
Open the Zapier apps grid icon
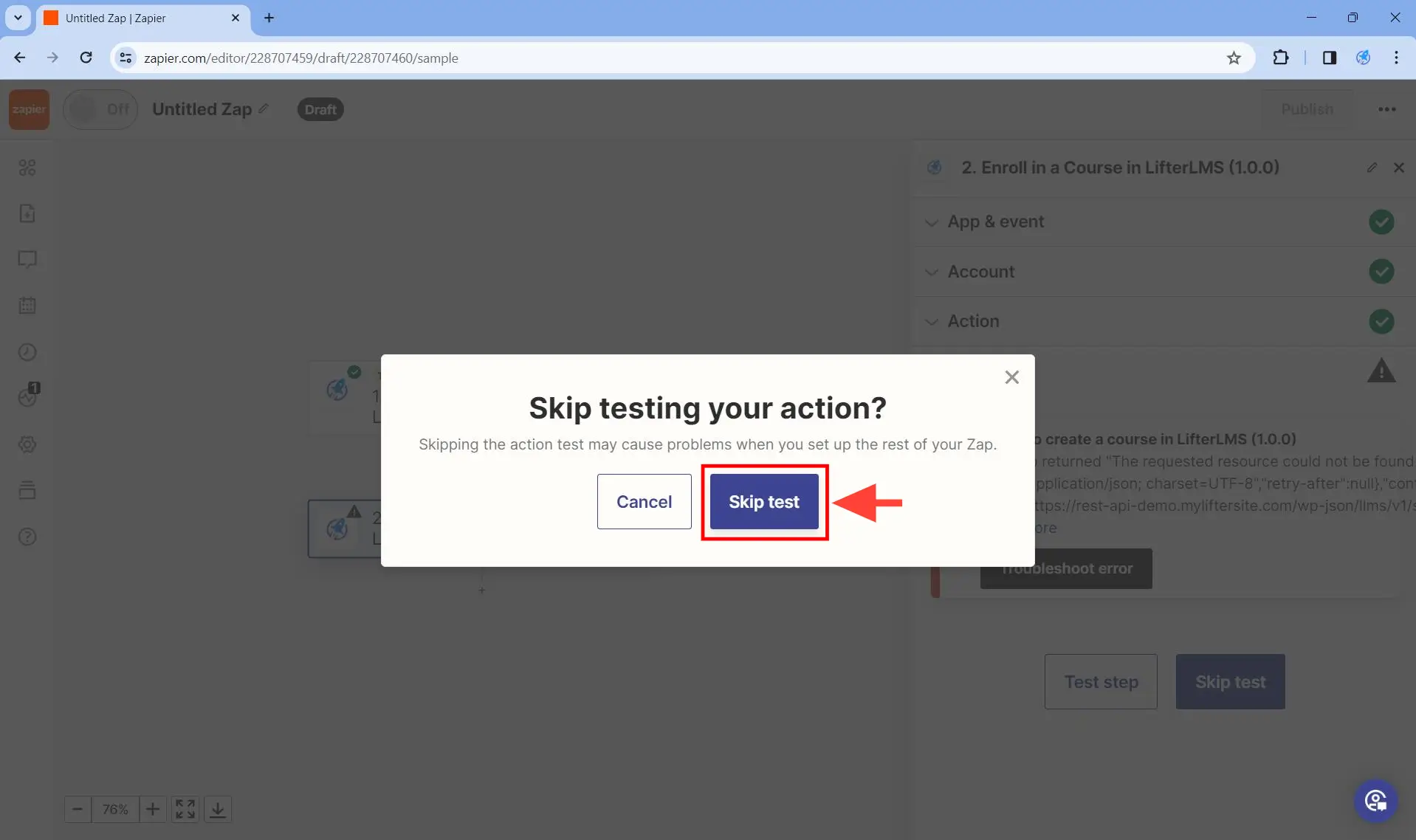[x=27, y=168]
